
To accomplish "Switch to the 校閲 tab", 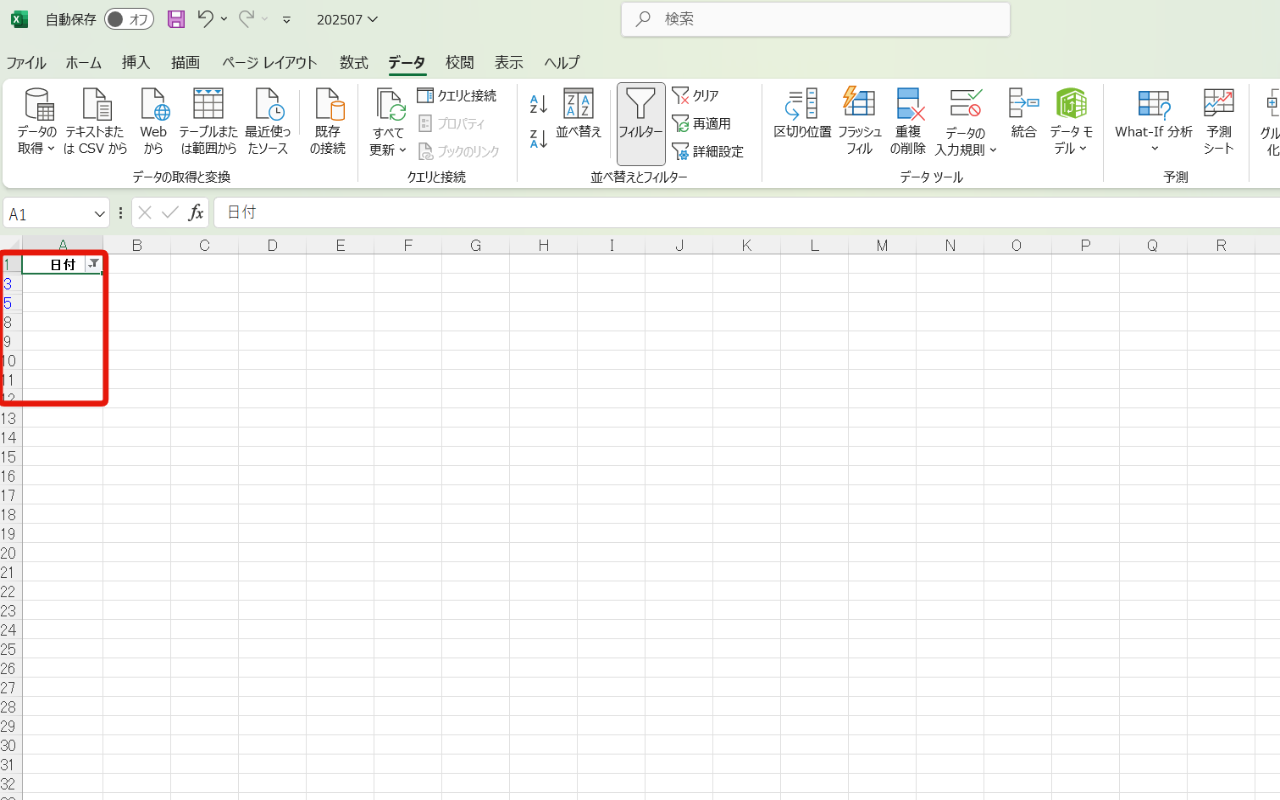I will point(460,62).
